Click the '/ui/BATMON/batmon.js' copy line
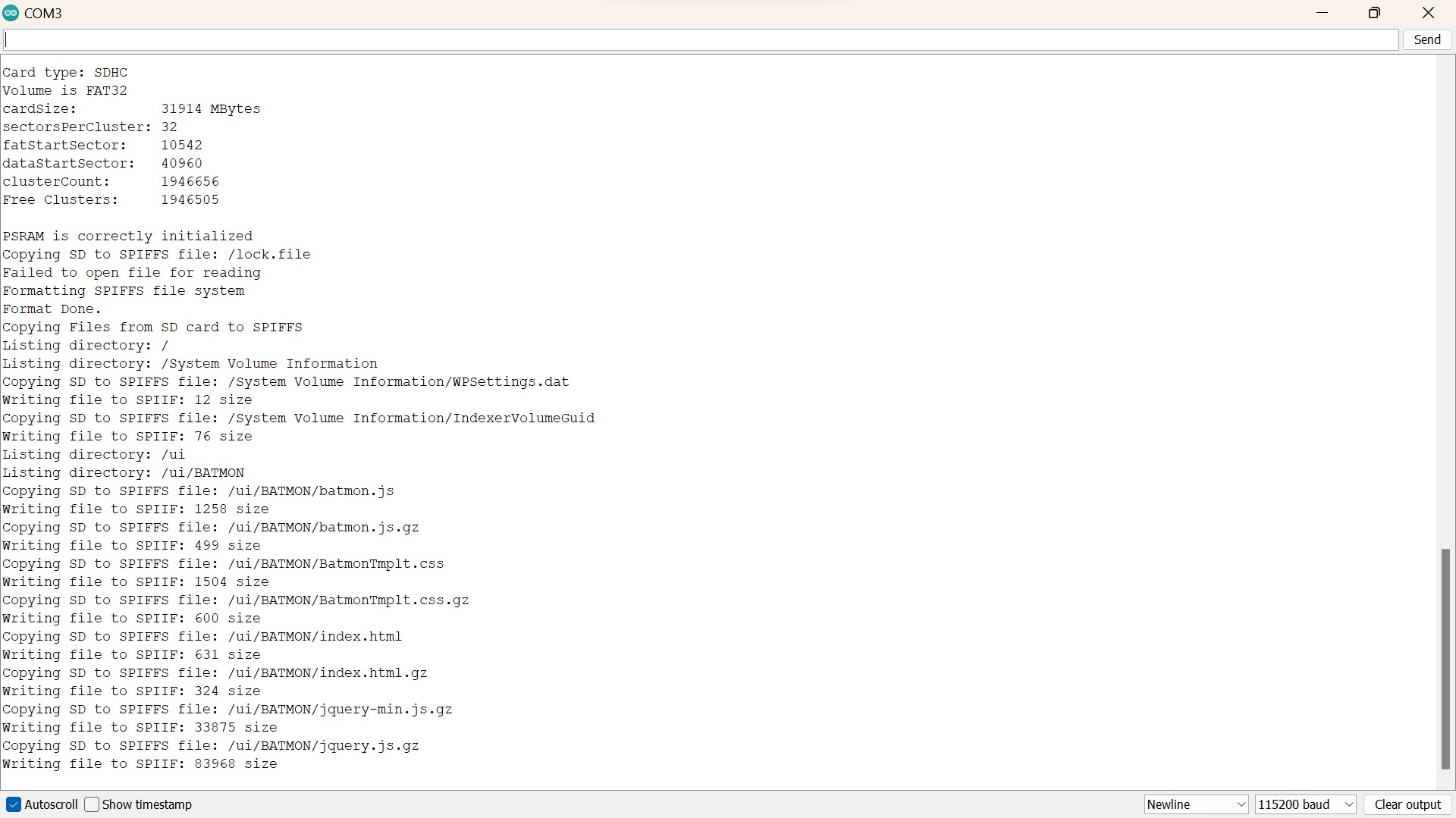Screen dimensions: 1456x818 199,491
